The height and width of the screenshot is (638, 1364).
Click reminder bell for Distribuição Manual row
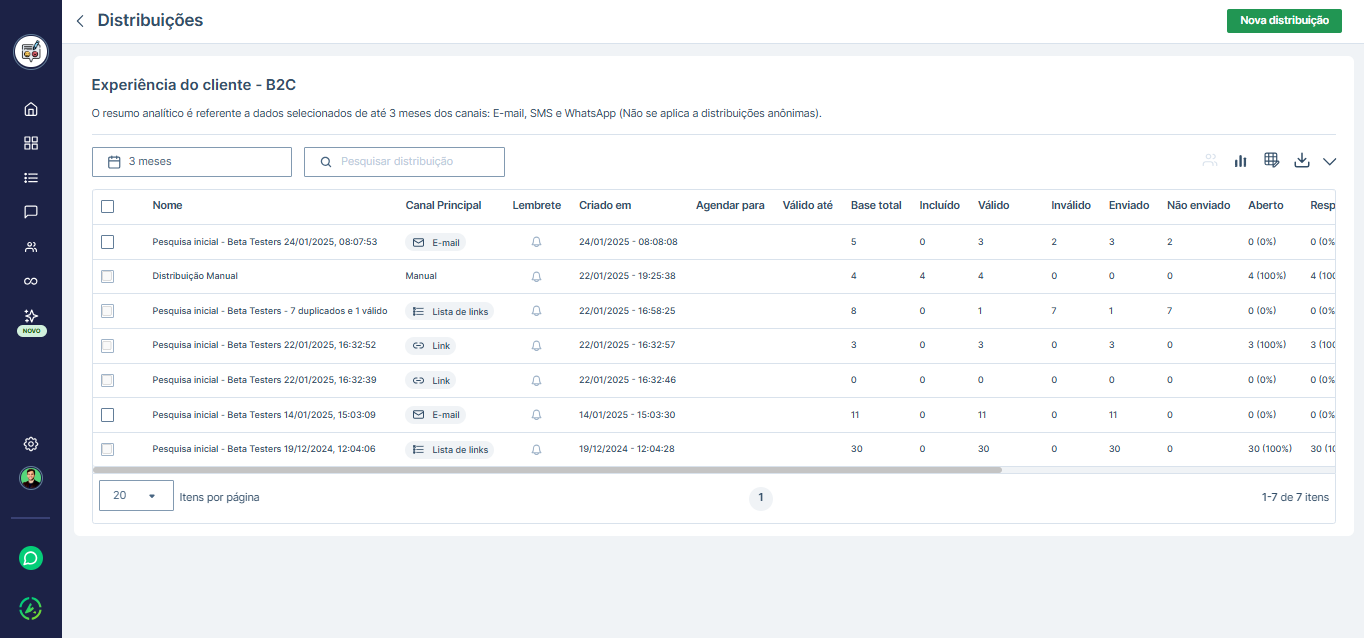click(536, 276)
